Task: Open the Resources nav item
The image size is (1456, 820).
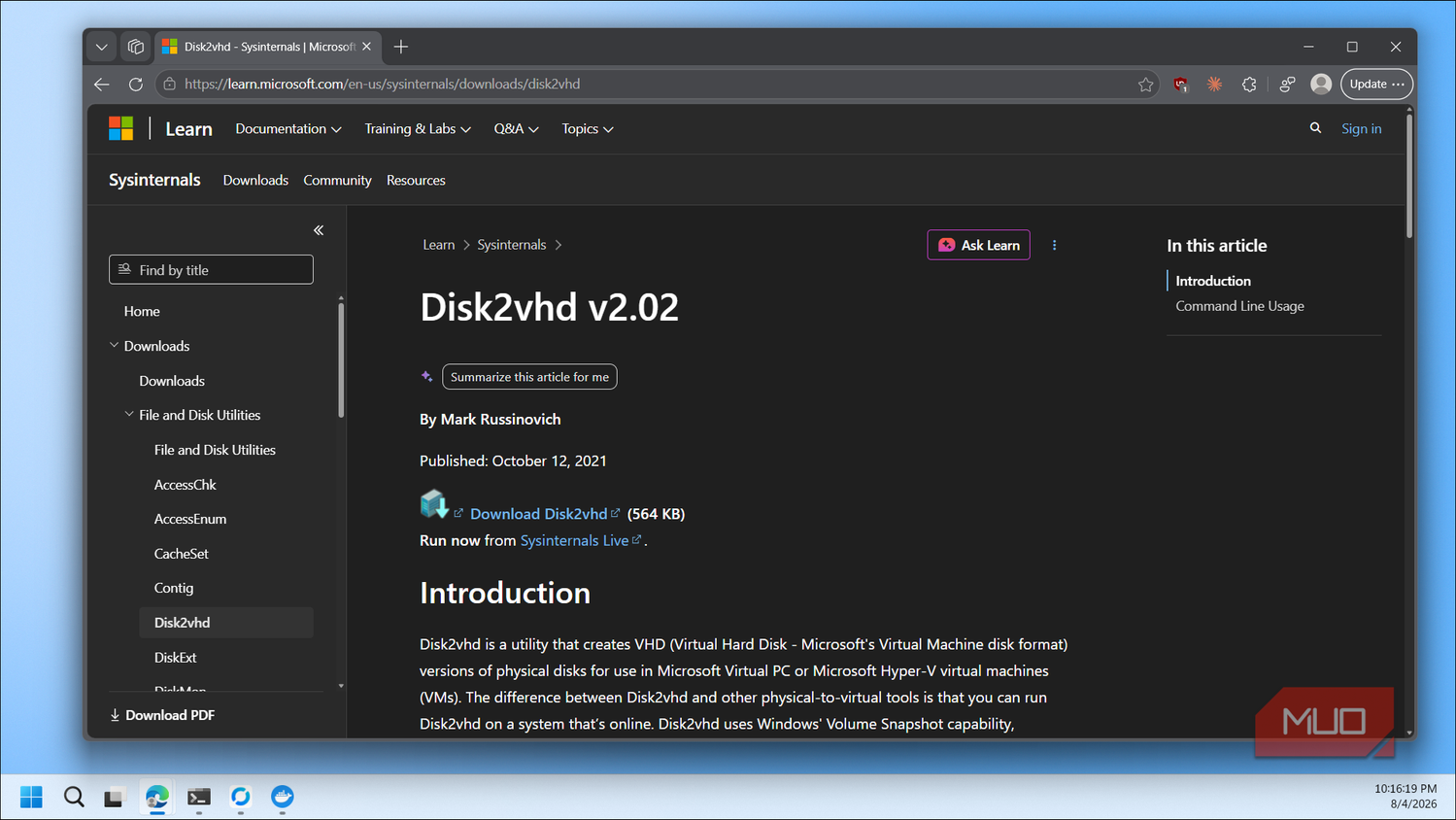Action: (x=416, y=181)
